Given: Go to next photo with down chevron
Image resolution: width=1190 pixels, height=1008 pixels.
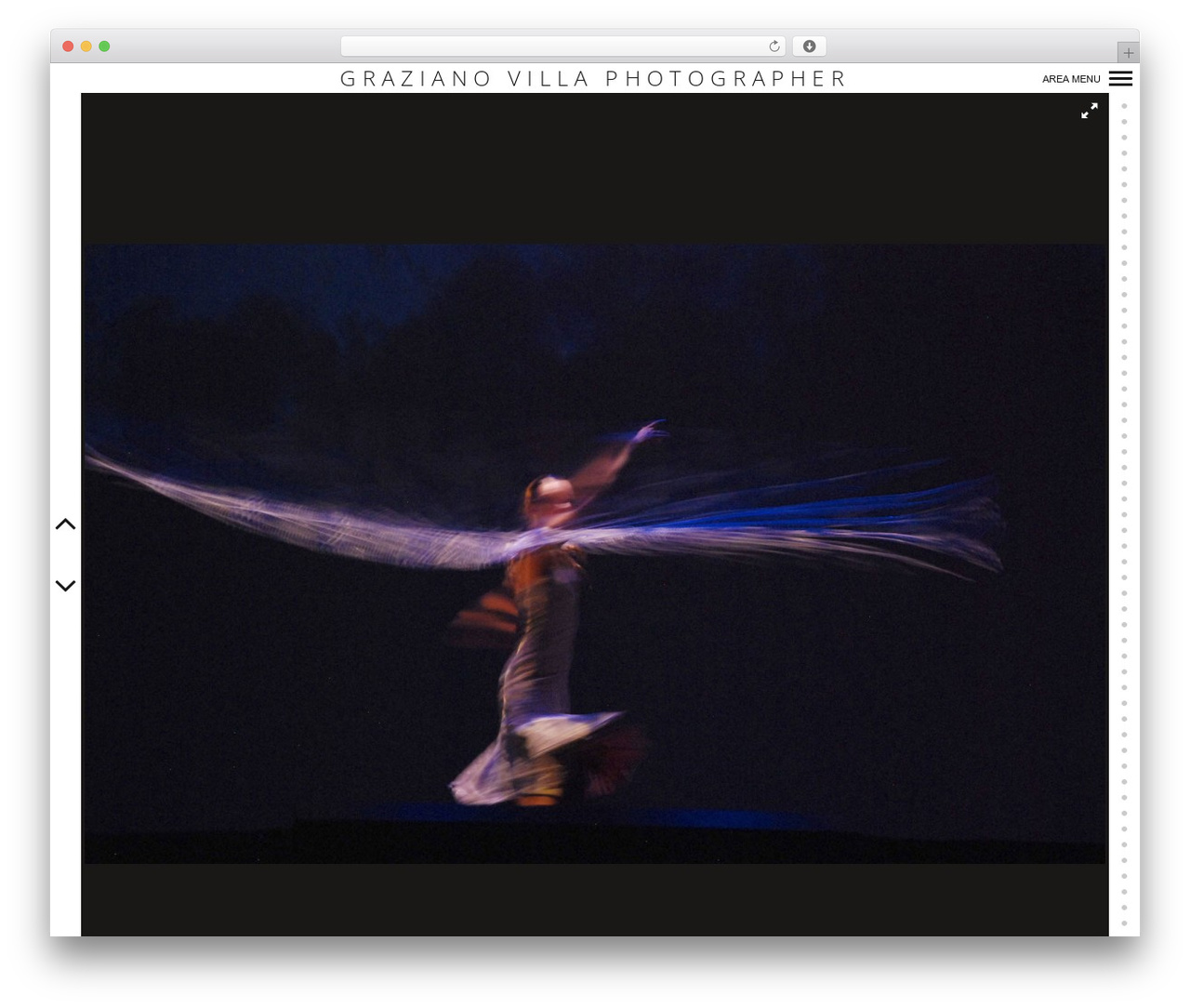Looking at the screenshot, I should pos(65,586).
